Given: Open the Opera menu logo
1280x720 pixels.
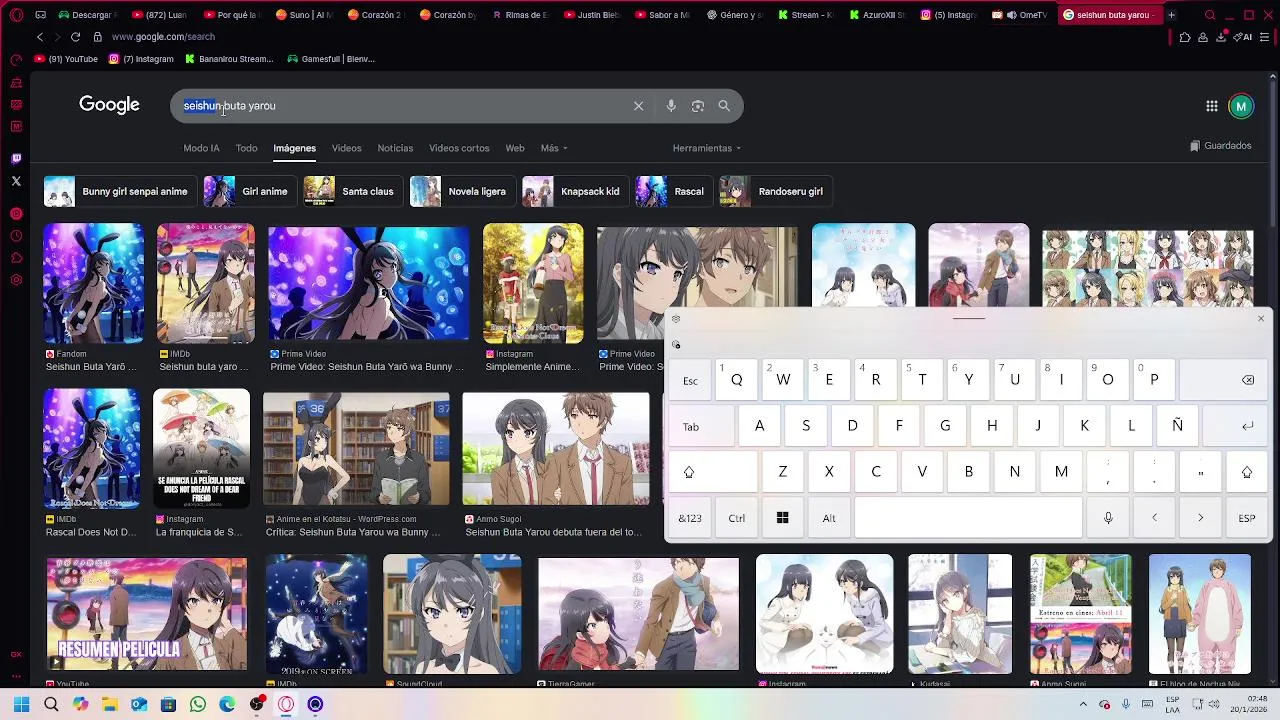Looking at the screenshot, I should [16, 15].
